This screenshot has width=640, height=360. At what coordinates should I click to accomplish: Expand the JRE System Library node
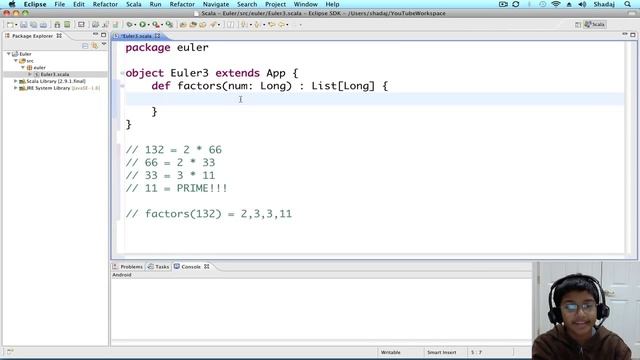[x=16, y=88]
